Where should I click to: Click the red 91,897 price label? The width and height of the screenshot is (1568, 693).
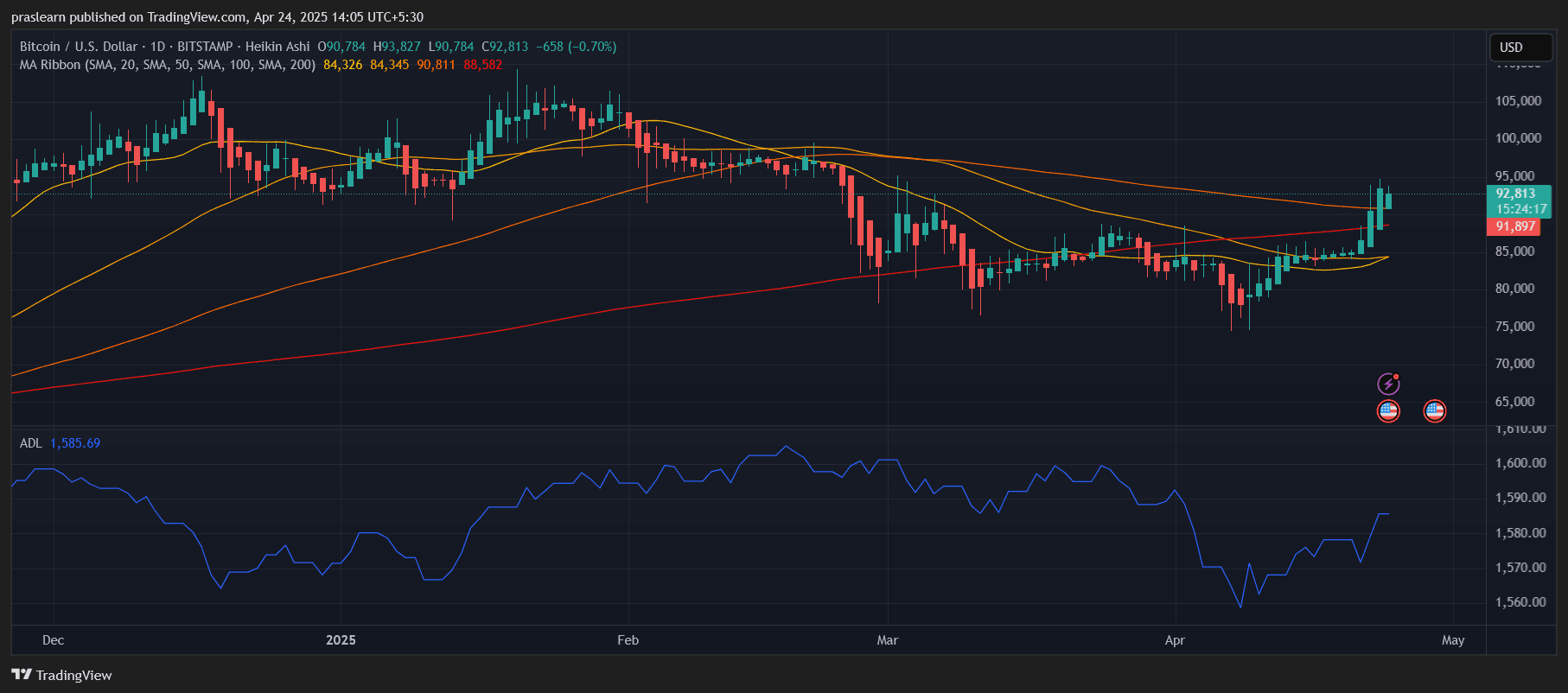pyautogui.click(x=1515, y=226)
